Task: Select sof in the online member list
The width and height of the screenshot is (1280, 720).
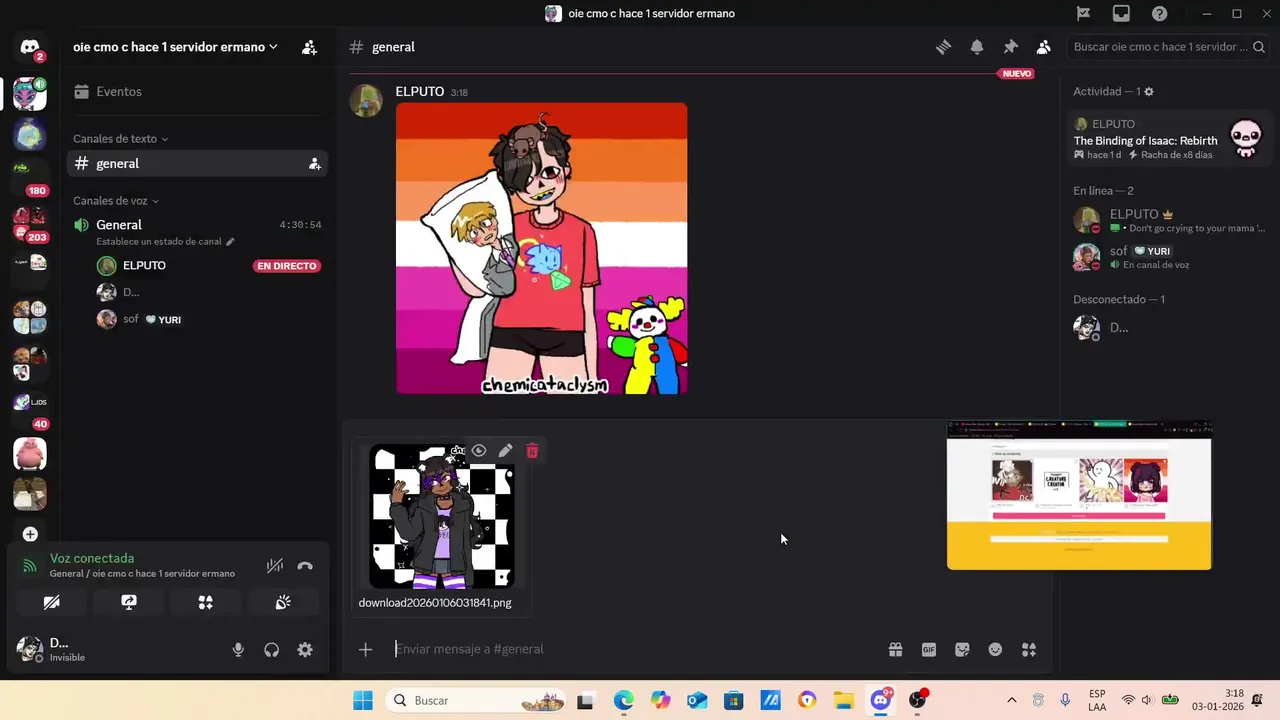Action: pos(1170,257)
